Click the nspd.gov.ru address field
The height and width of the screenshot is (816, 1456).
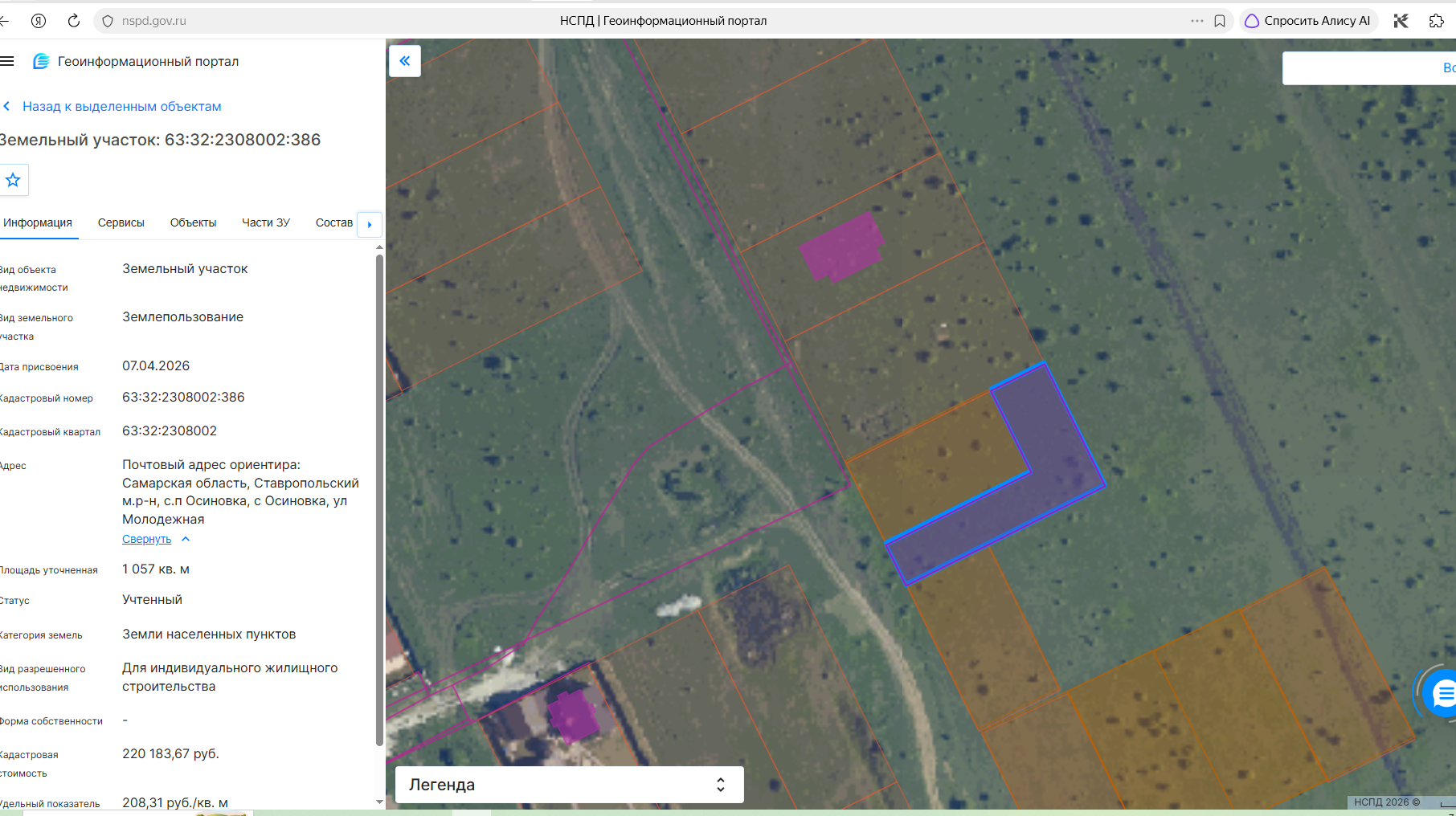(154, 21)
